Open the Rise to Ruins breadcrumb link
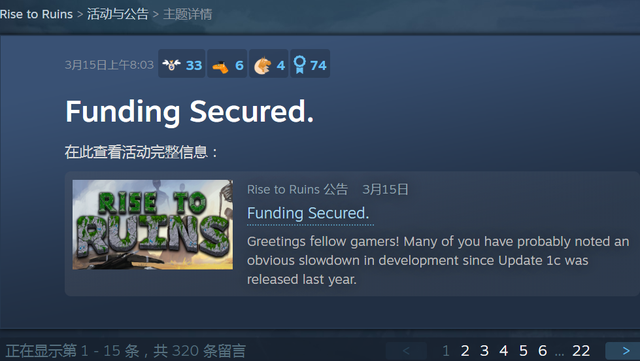The image size is (640, 361). [x=36, y=14]
